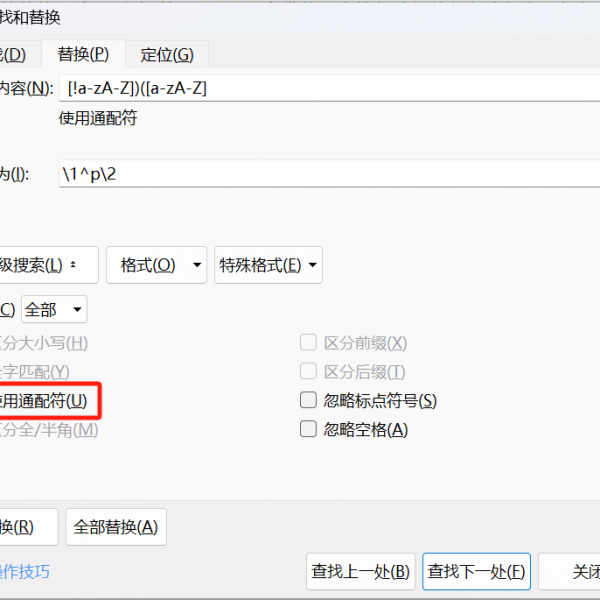Open the 操作技巧 help link
Viewport: 600px width, 600px height.
pos(25,572)
